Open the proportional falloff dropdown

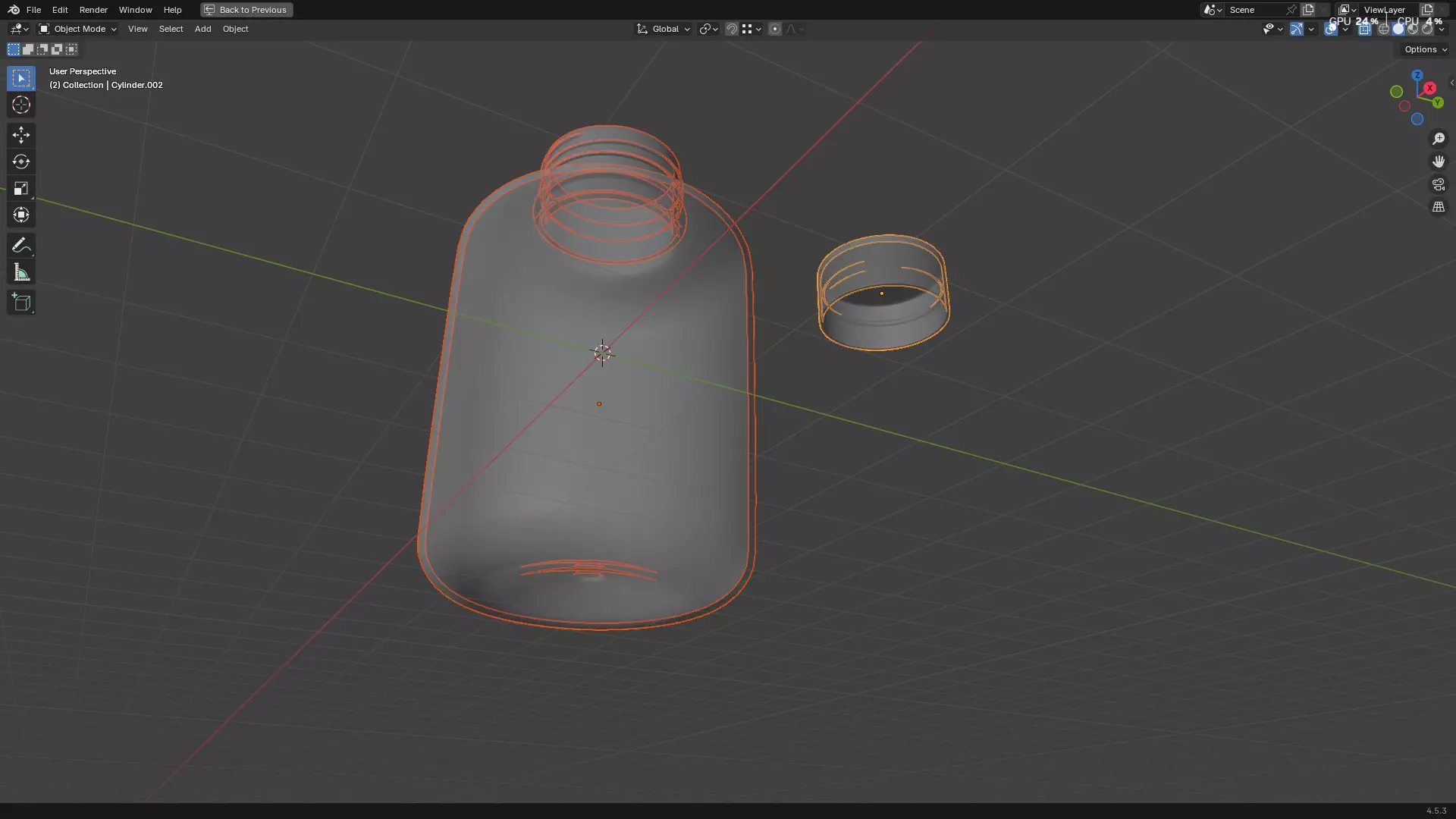795,29
